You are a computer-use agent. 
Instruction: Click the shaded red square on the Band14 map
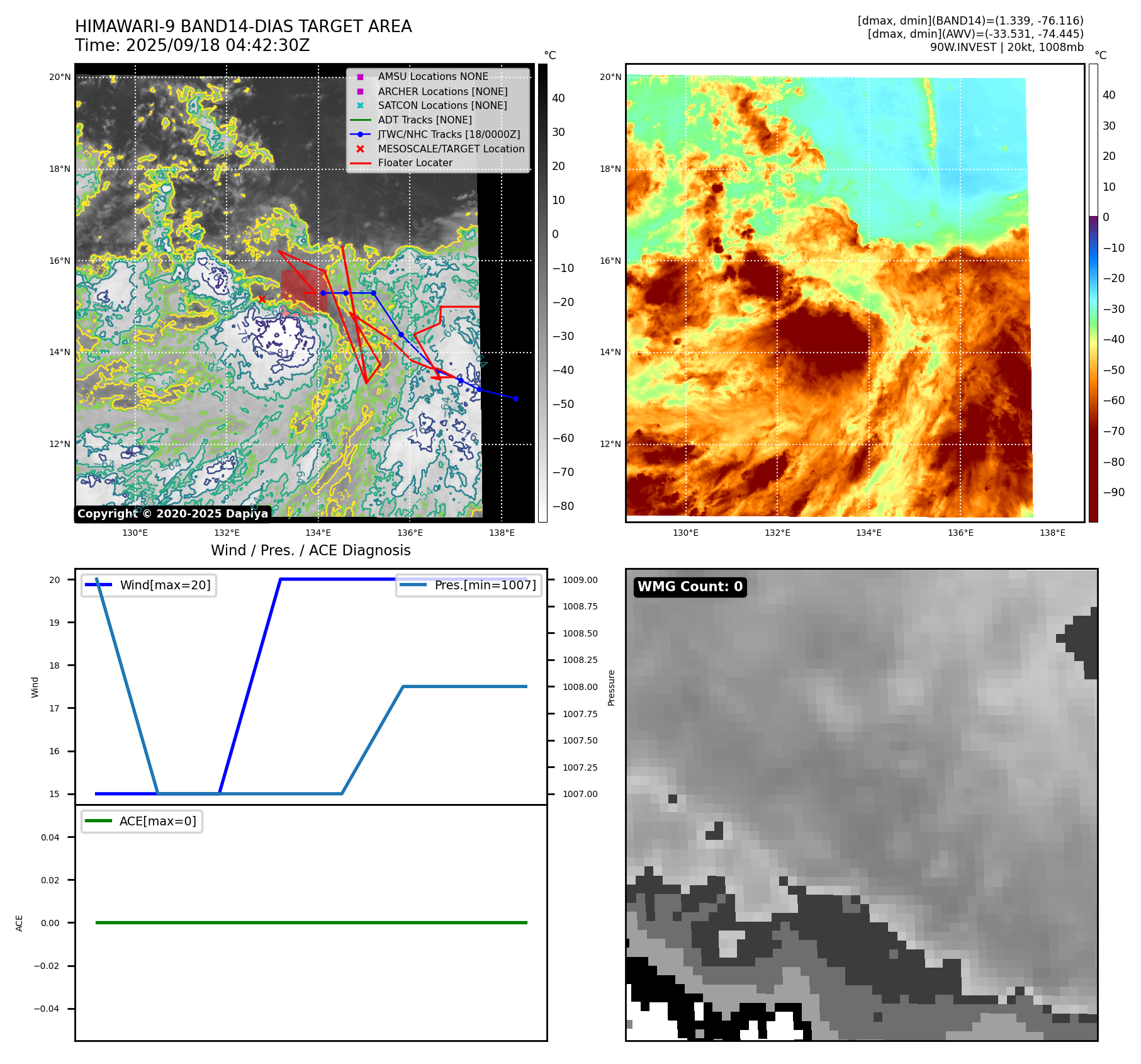click(304, 293)
